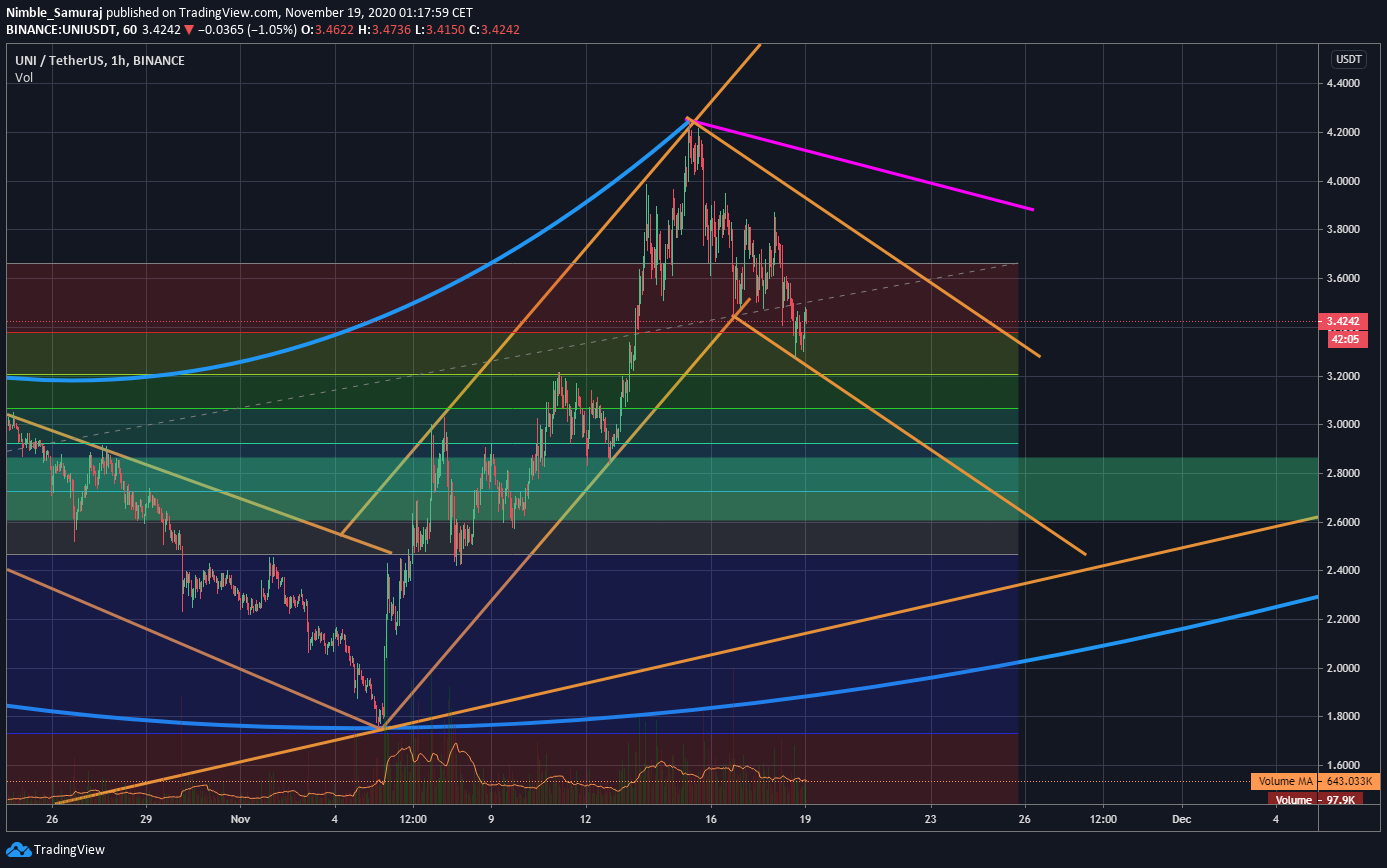
Task: Click the 4.0000 price axis label
Action: pyautogui.click(x=1342, y=182)
